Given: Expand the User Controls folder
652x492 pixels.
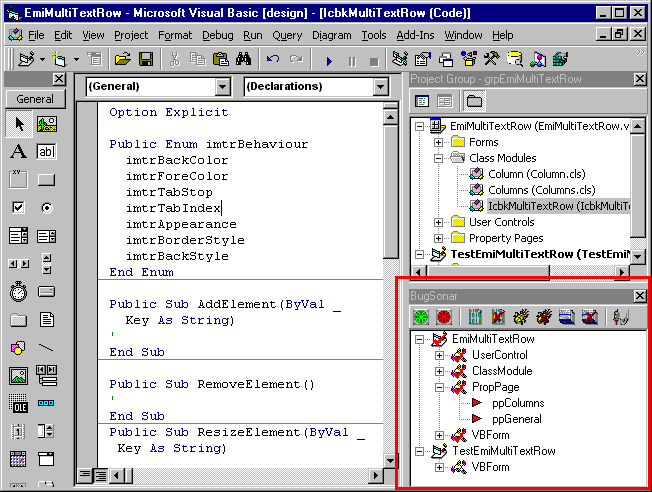Looking at the screenshot, I should coord(438,222).
